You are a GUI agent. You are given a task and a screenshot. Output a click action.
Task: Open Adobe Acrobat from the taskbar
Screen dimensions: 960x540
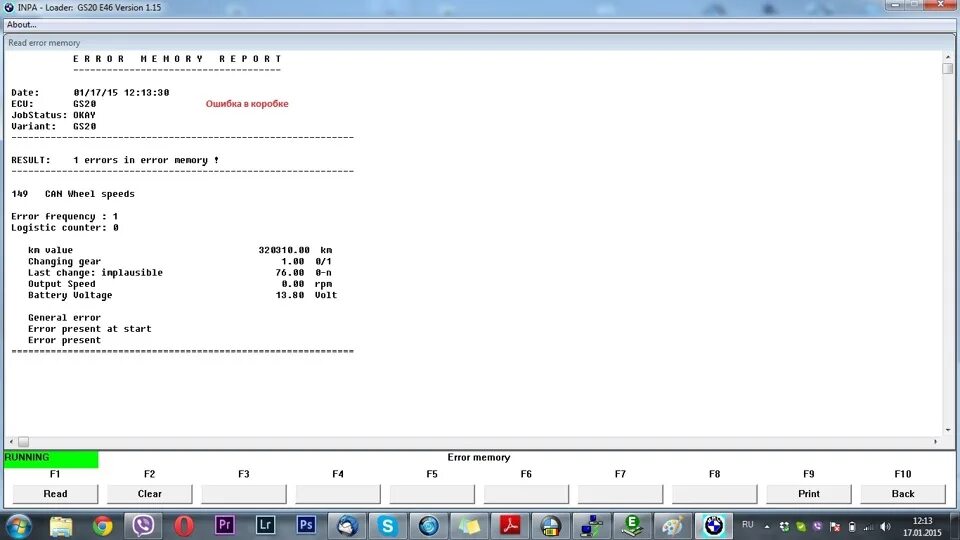[510, 526]
